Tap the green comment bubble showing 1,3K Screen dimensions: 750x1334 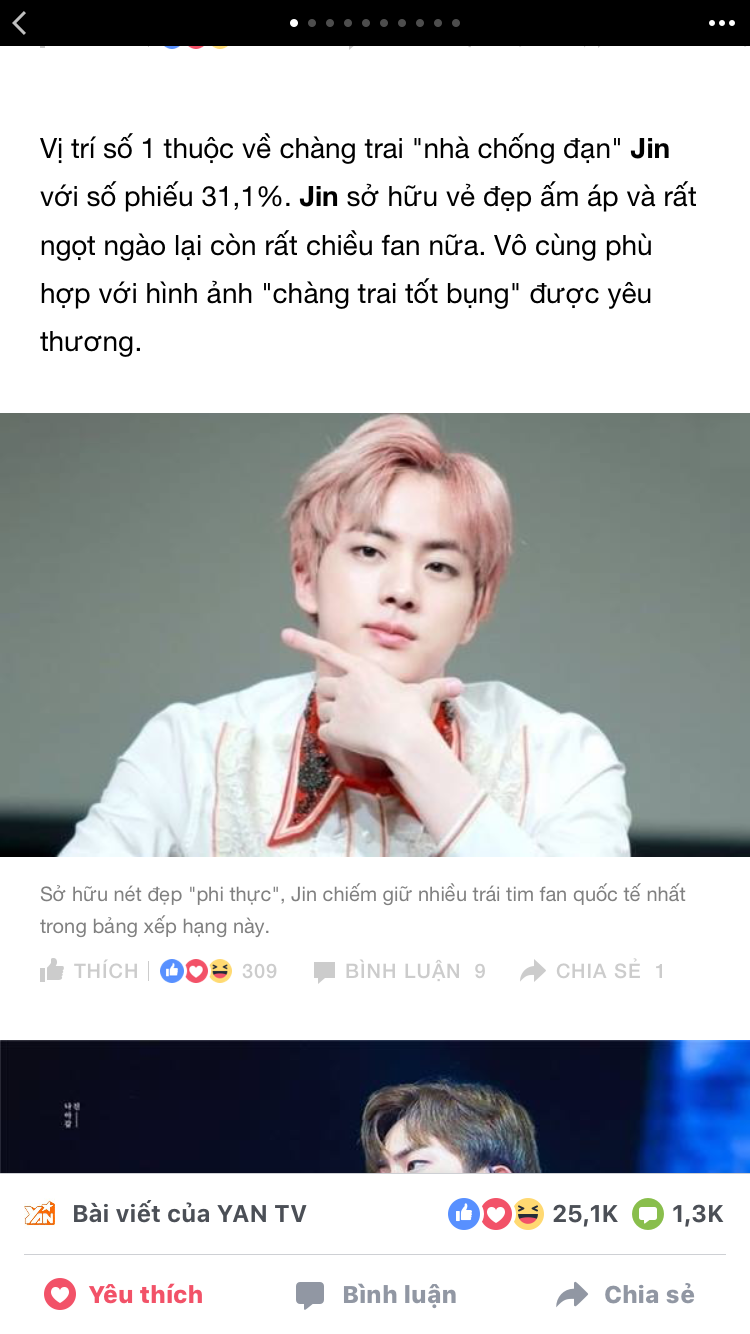(x=648, y=1214)
